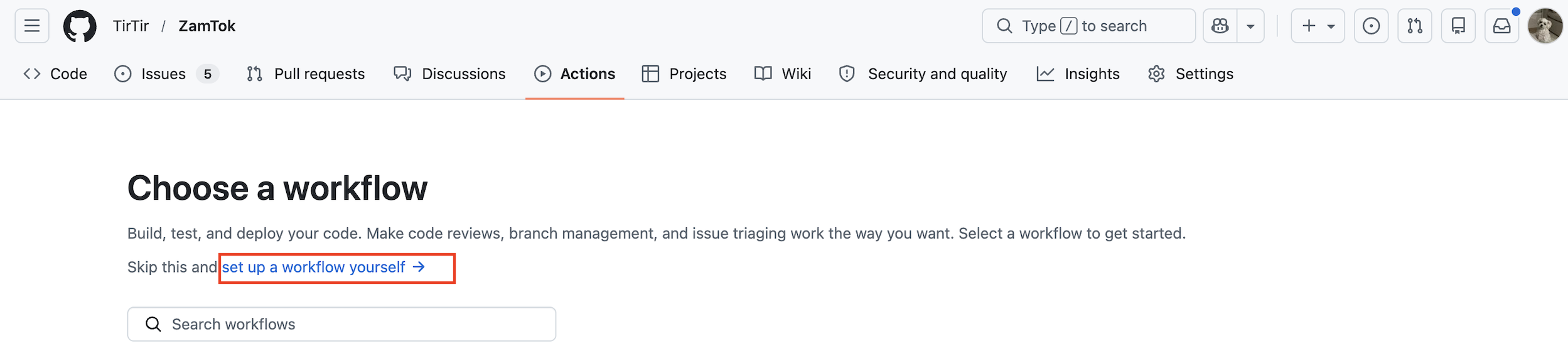Open the user profile avatar menu
Image resolution: width=1568 pixels, height=353 pixels.
click(x=1545, y=26)
